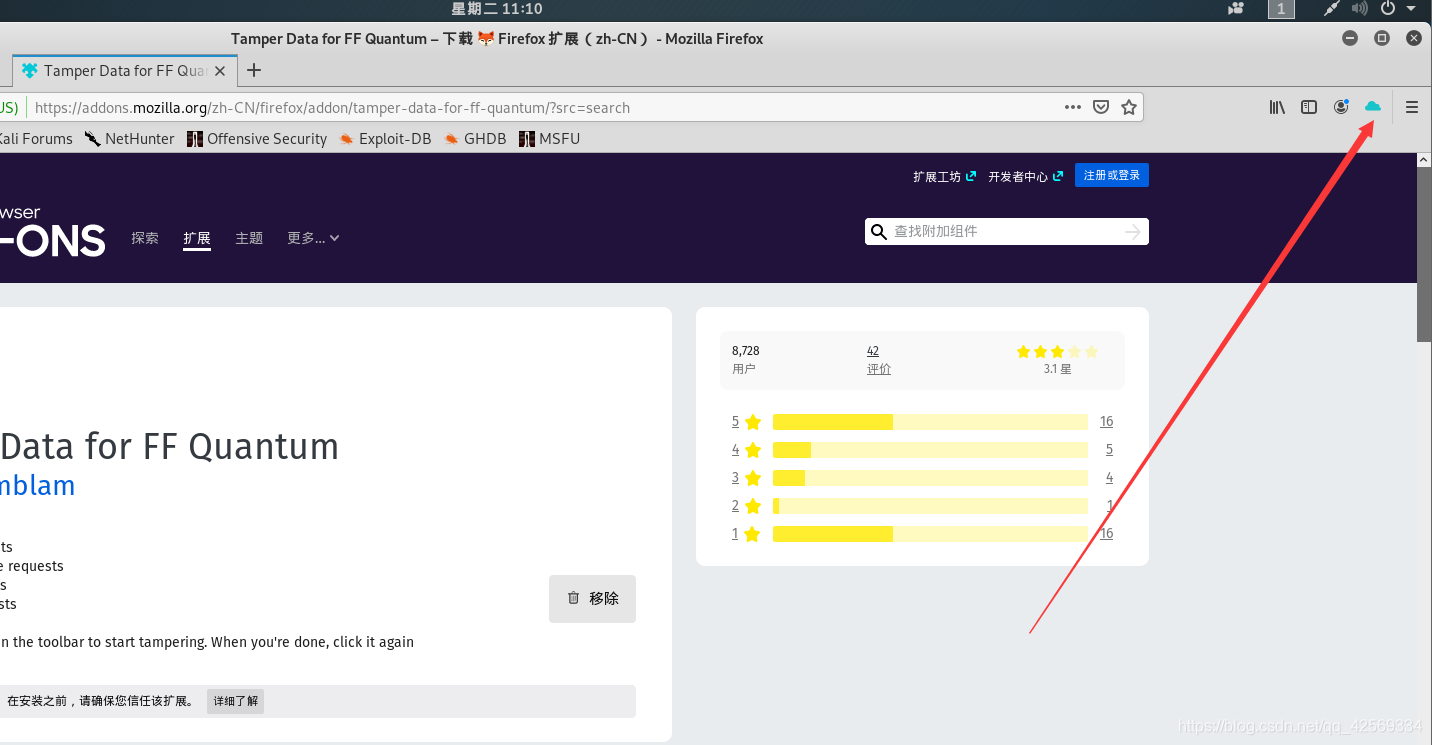This screenshot has height=745, width=1432.
Task: Bookmark this page with star icon
Action: pyautogui.click(x=1129, y=107)
